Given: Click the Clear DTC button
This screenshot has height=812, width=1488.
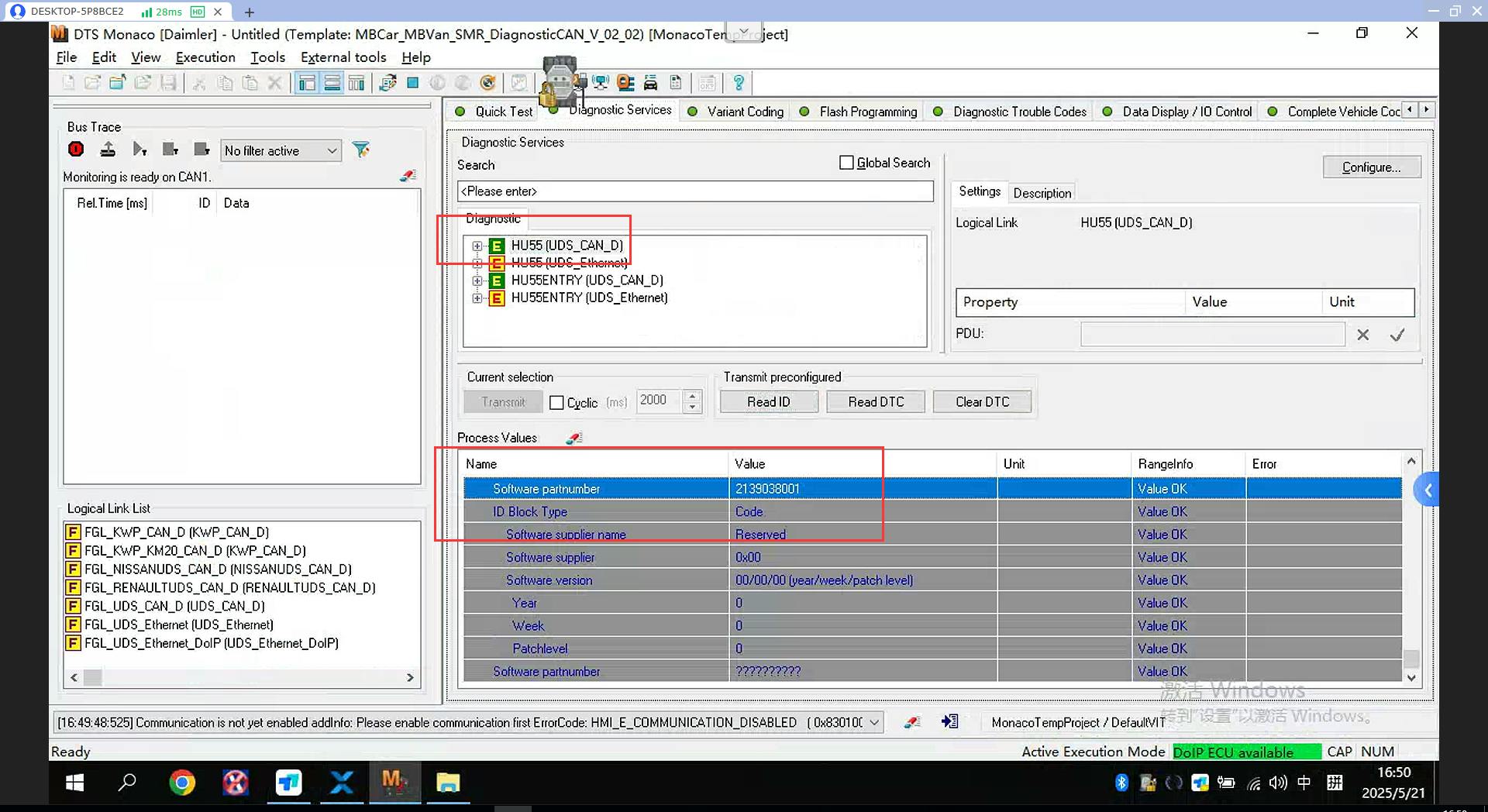Looking at the screenshot, I should point(982,402).
